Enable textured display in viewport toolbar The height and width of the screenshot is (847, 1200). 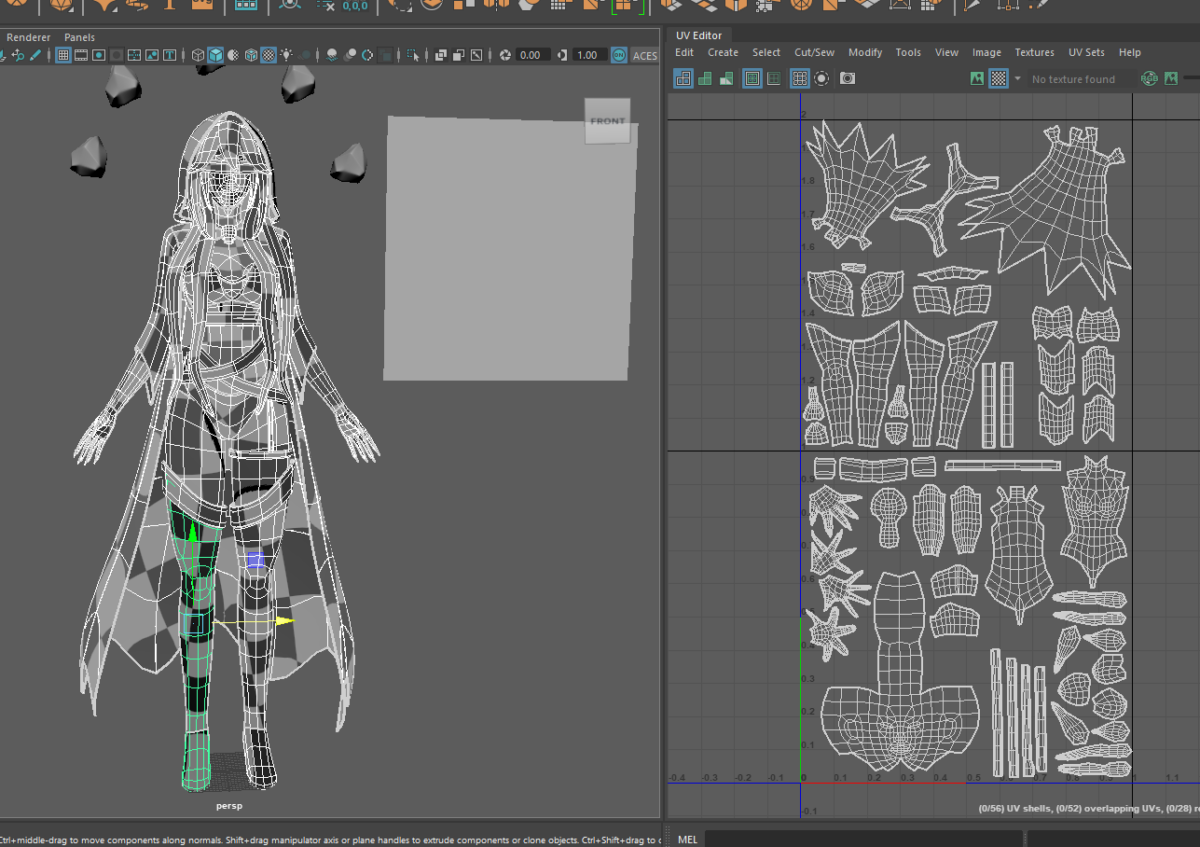(268, 55)
